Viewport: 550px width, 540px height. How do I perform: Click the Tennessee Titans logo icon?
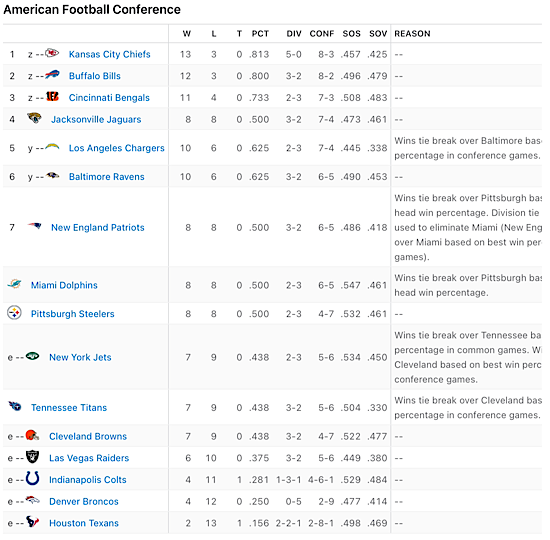pyautogui.click(x=15, y=406)
